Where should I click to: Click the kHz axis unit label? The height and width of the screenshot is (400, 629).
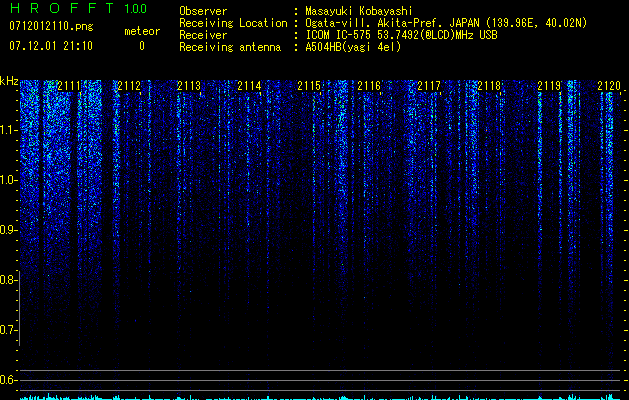coord(9,81)
